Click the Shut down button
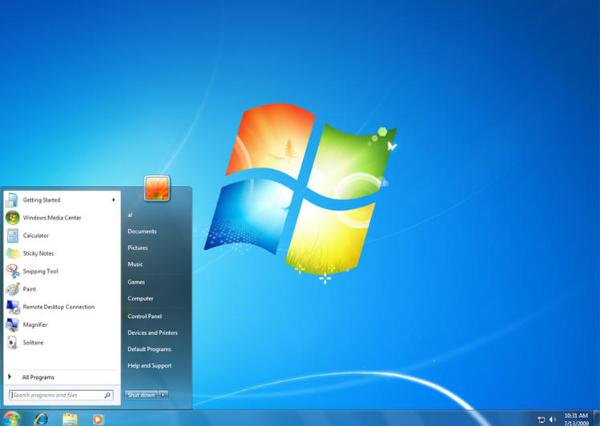The image size is (600, 426). point(142,395)
